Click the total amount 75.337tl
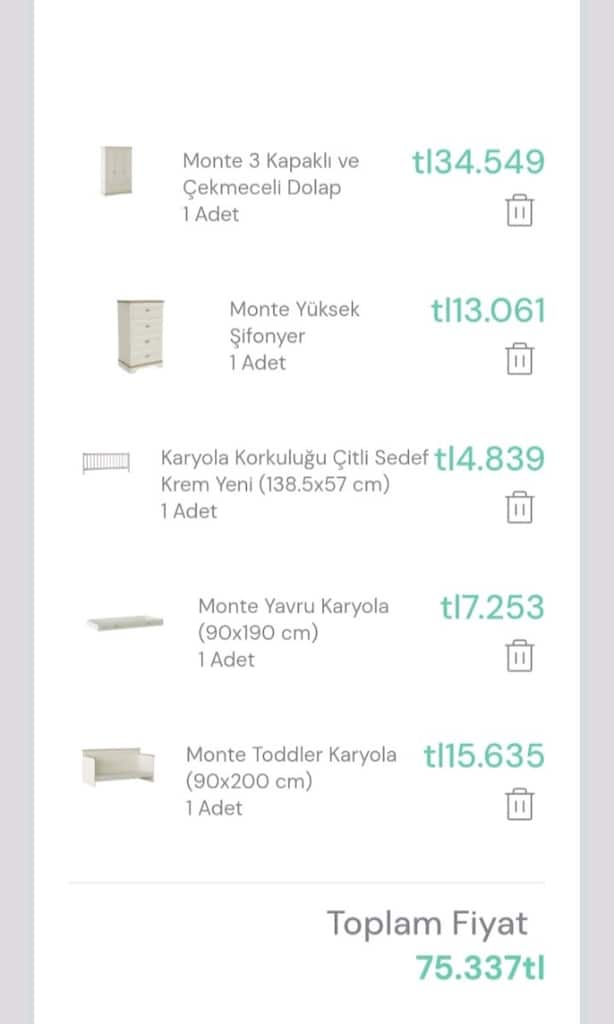 click(x=480, y=967)
